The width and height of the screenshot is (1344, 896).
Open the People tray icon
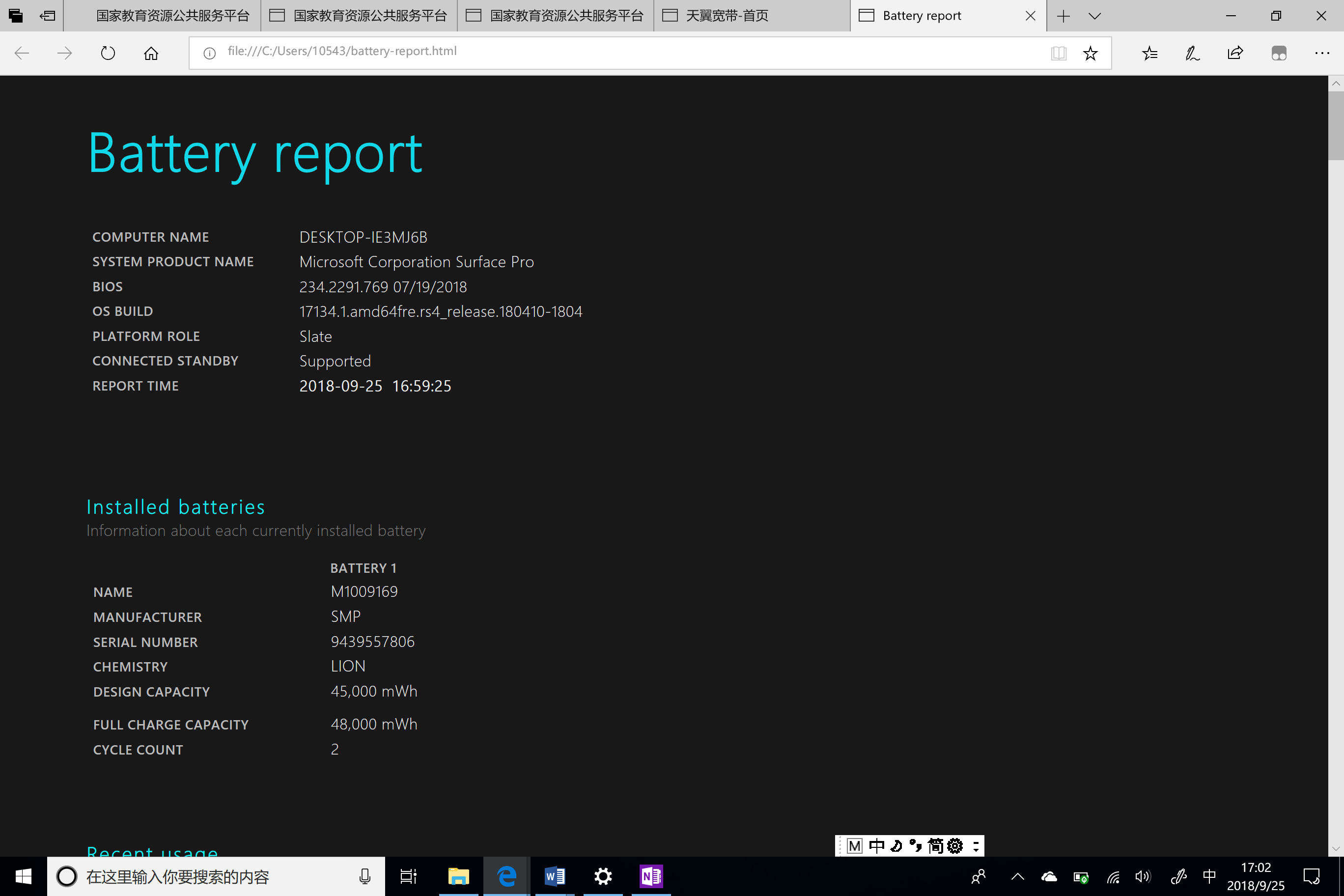tap(979, 876)
